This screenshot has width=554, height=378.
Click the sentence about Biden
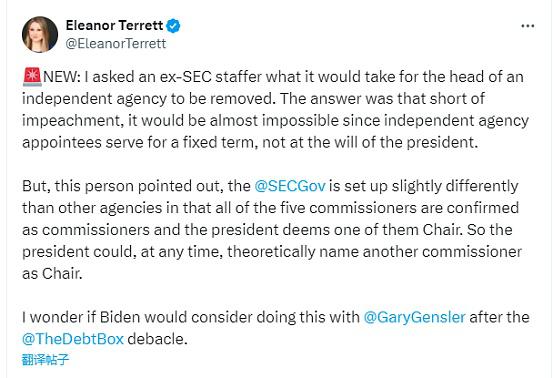coord(276,328)
